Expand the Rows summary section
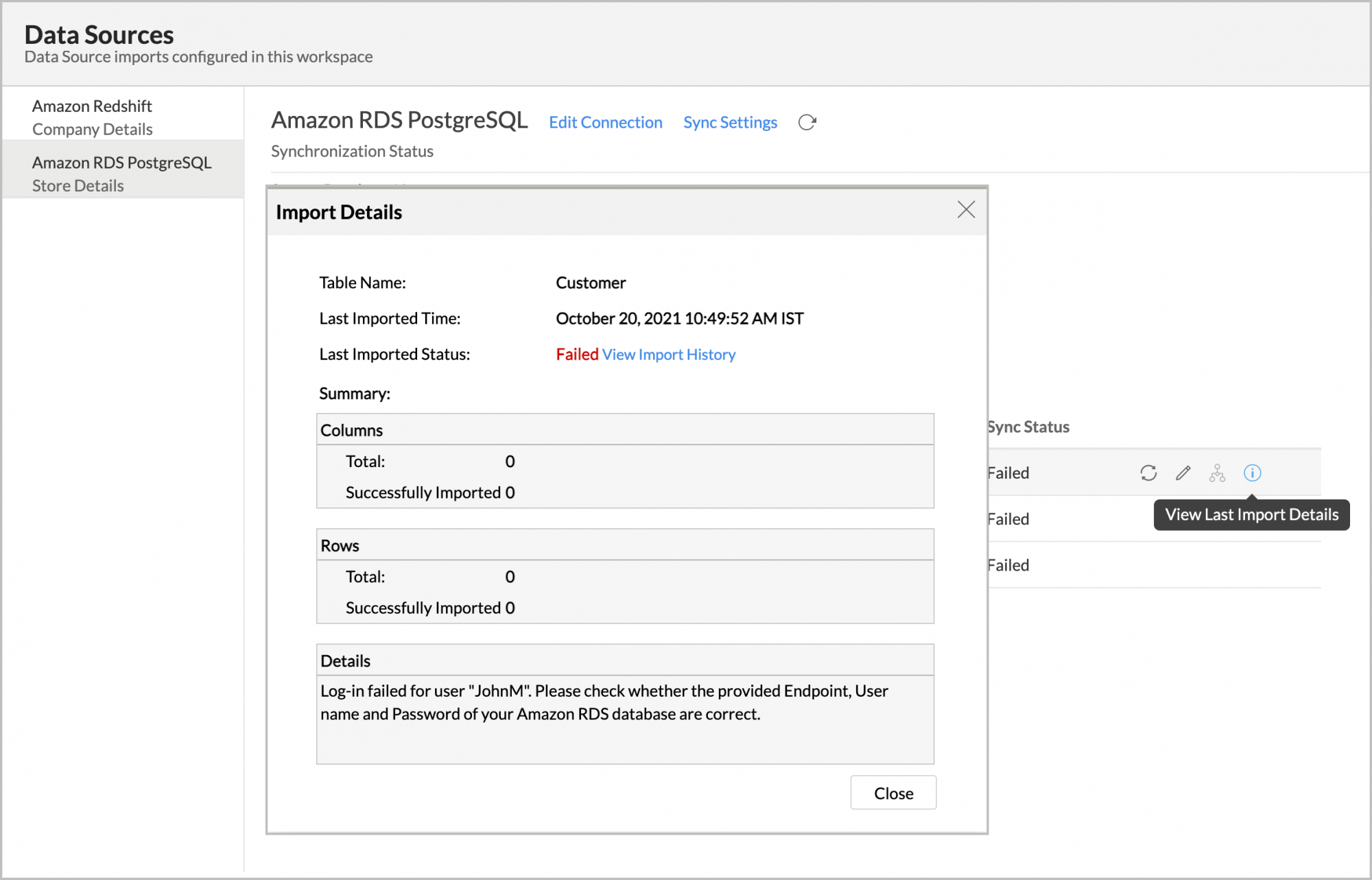This screenshot has width=1372, height=880. (340, 545)
